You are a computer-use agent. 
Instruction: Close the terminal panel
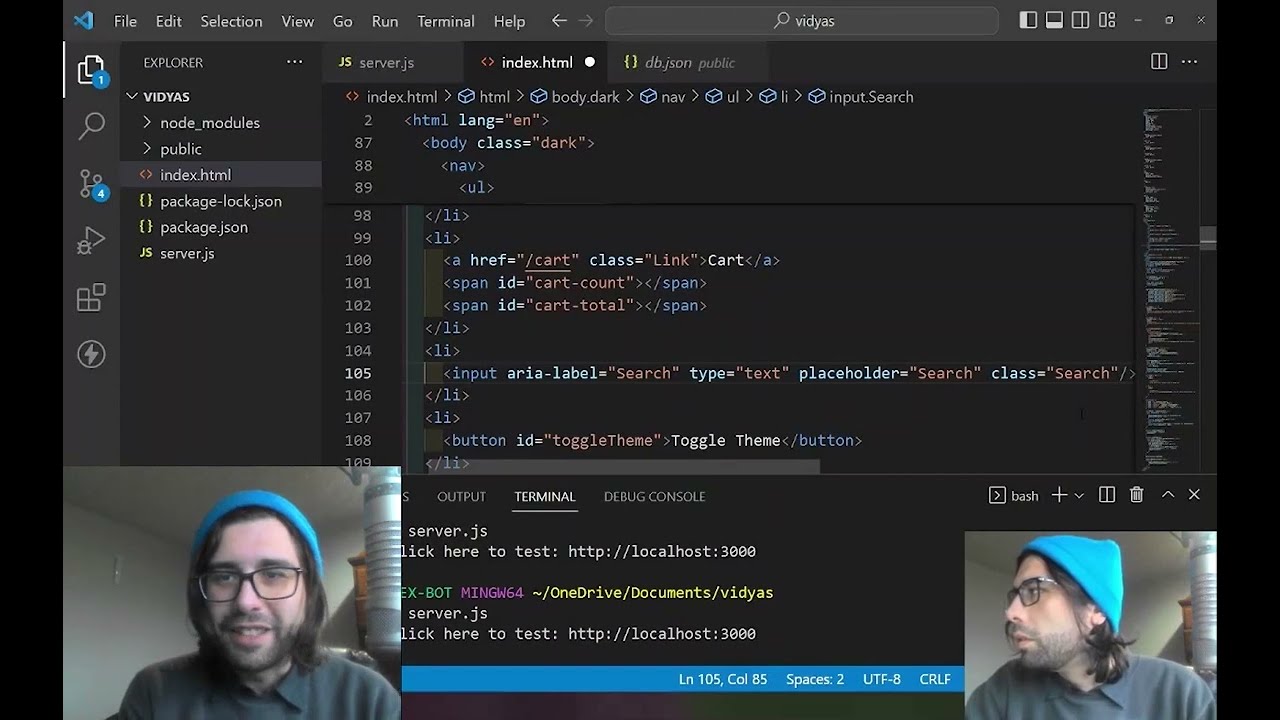(1194, 495)
